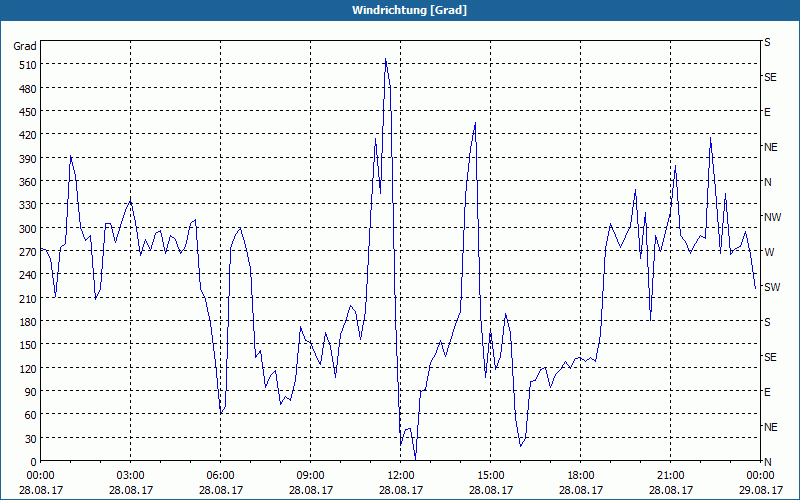The image size is (800, 500).
Task: Click the curve's highest peak above 510
Action: coord(386,59)
